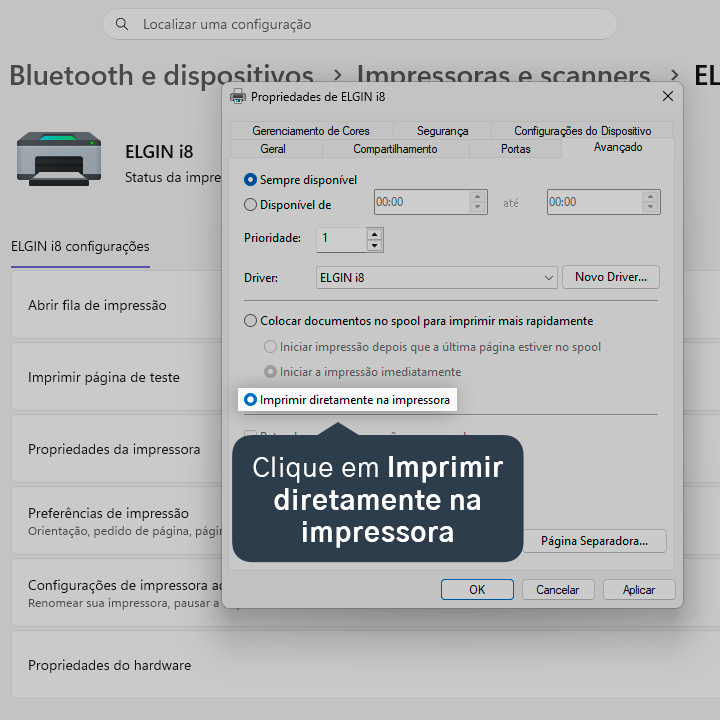Choose Colocar documentos no spool option
This screenshot has height=720, width=720.
point(250,321)
